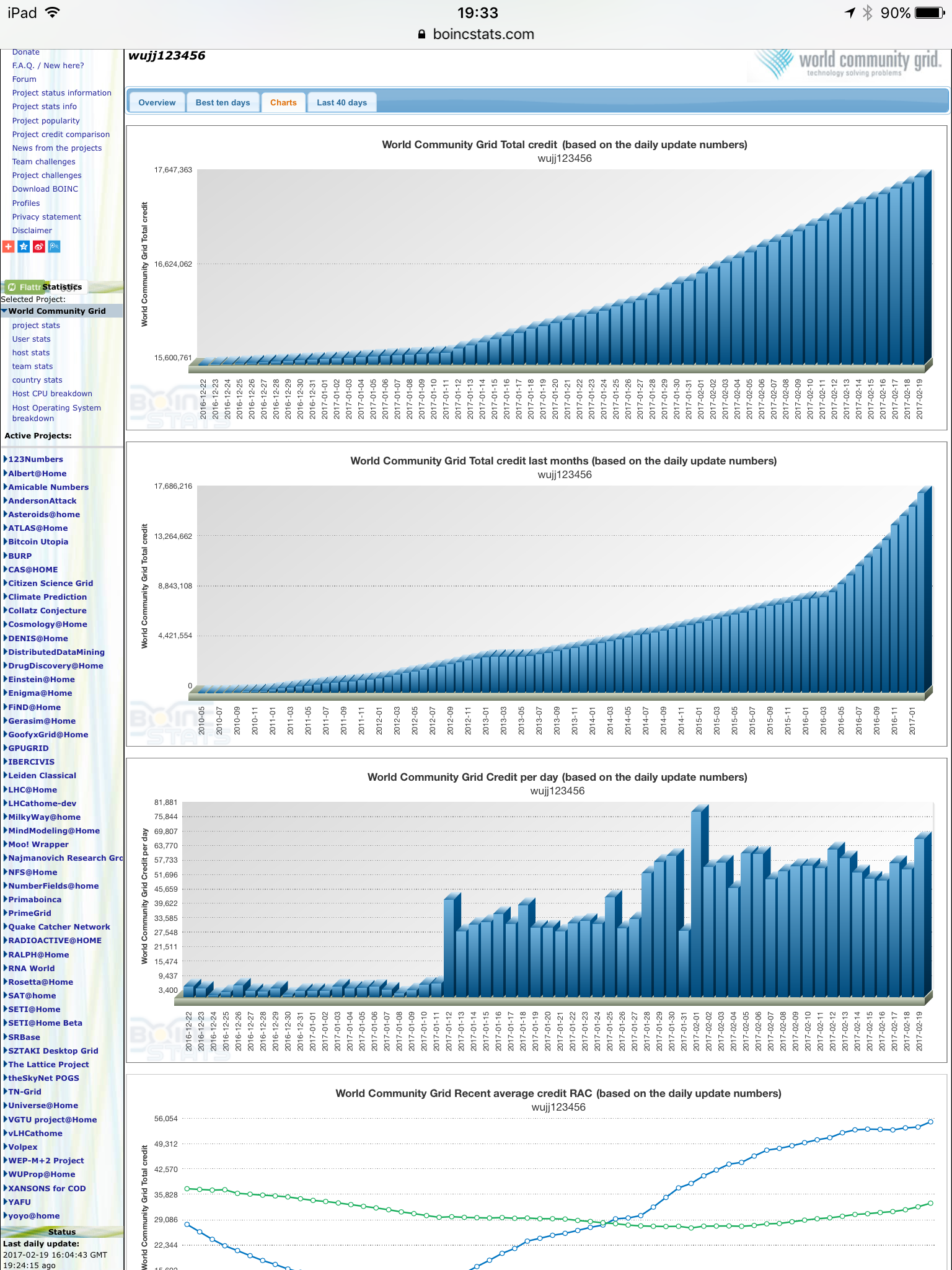This screenshot has height=1270, width=952.
Task: Open the Host CPU breakdown link
Action: coord(52,393)
